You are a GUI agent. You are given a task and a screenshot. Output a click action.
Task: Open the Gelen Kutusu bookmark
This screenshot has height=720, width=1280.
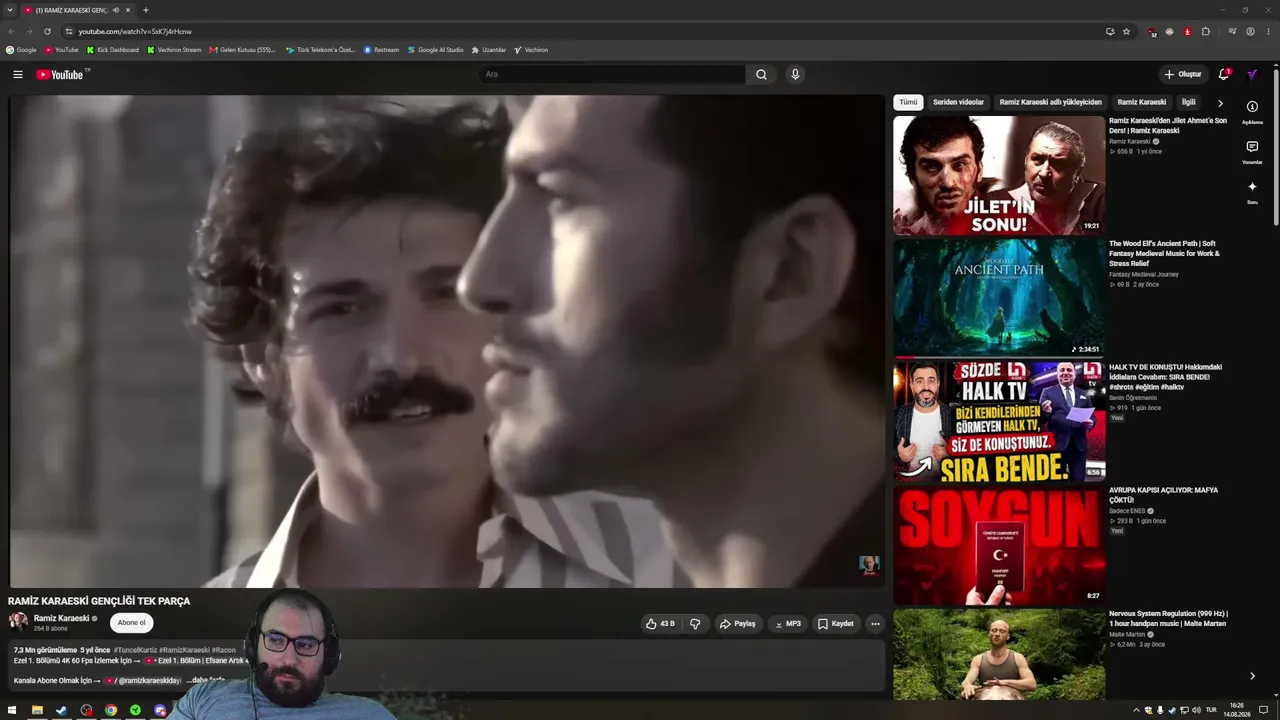pyautogui.click(x=242, y=50)
